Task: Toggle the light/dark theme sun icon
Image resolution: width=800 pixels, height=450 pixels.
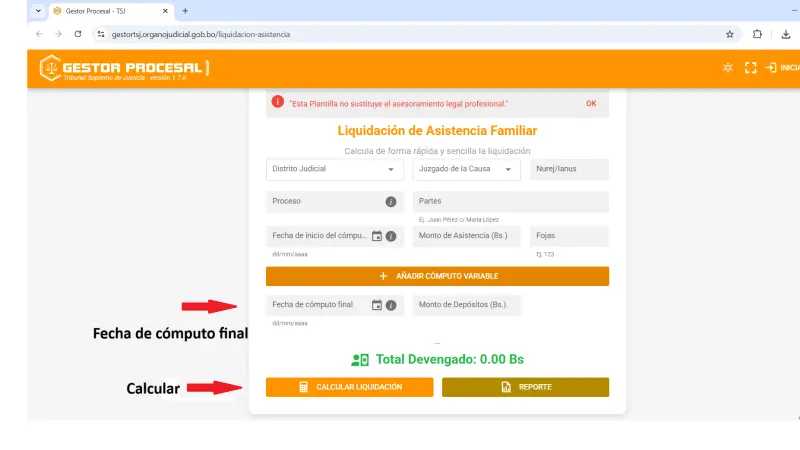Action: pos(727,68)
